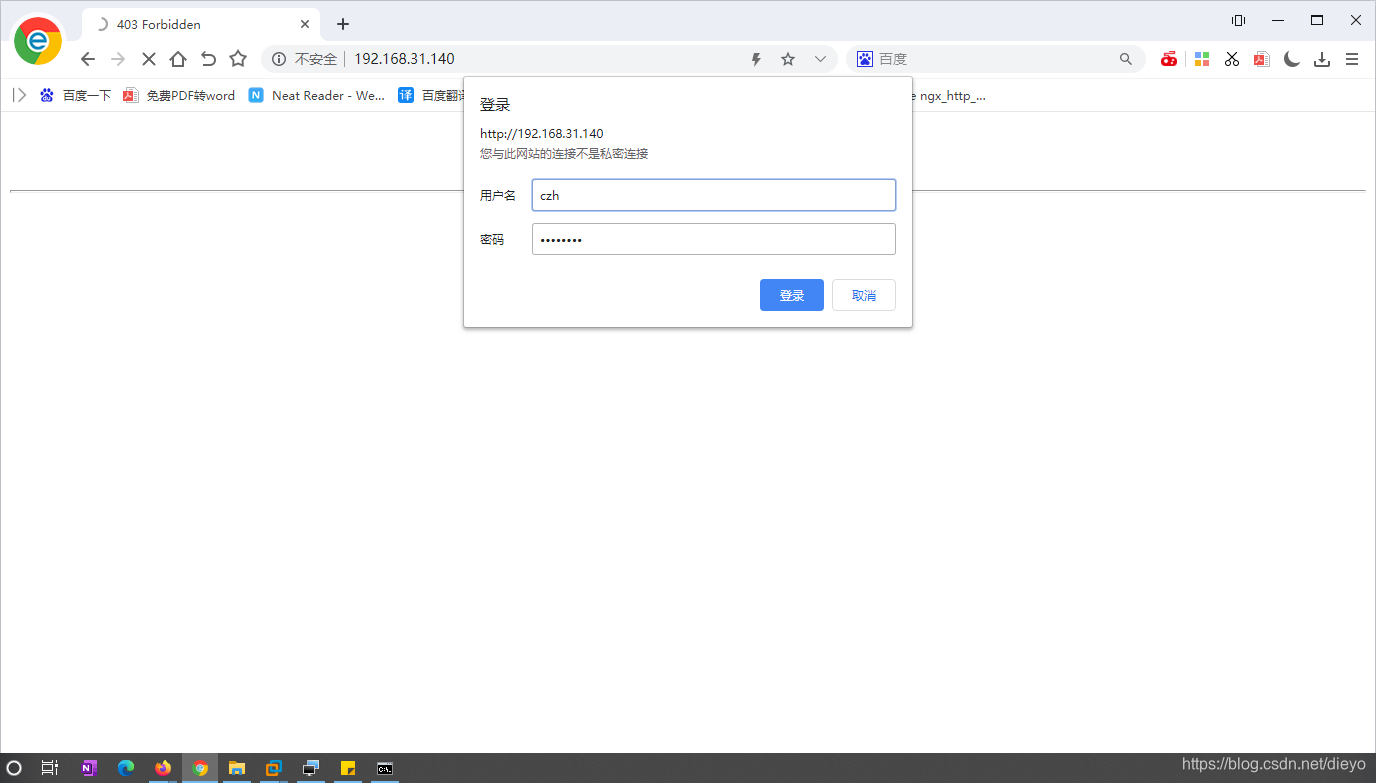
Task: Open OneNote from the taskbar
Action: click(89, 768)
